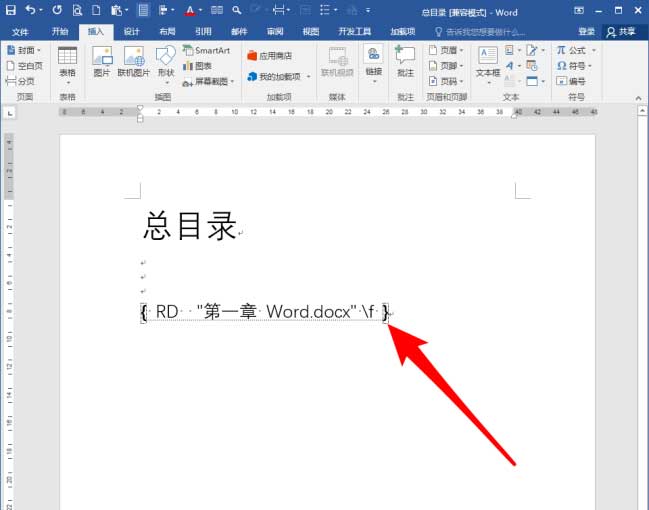Insert a 图表 (Chart)
Image resolution: width=649 pixels, height=510 pixels.
[197, 66]
